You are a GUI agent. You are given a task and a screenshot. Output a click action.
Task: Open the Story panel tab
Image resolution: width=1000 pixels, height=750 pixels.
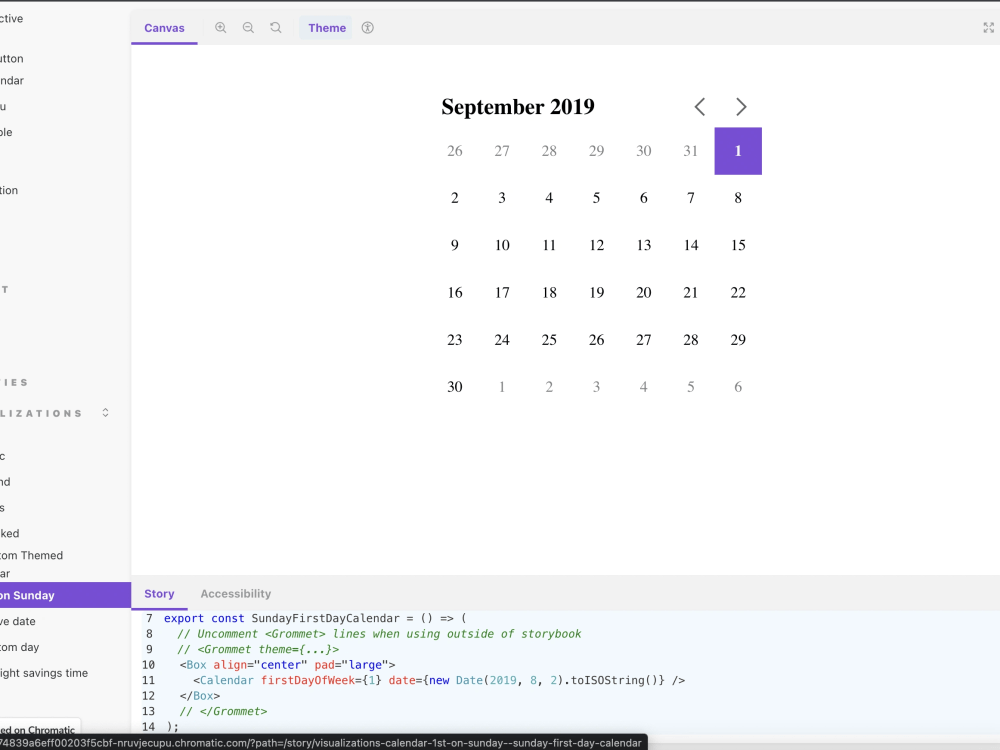[x=159, y=594]
